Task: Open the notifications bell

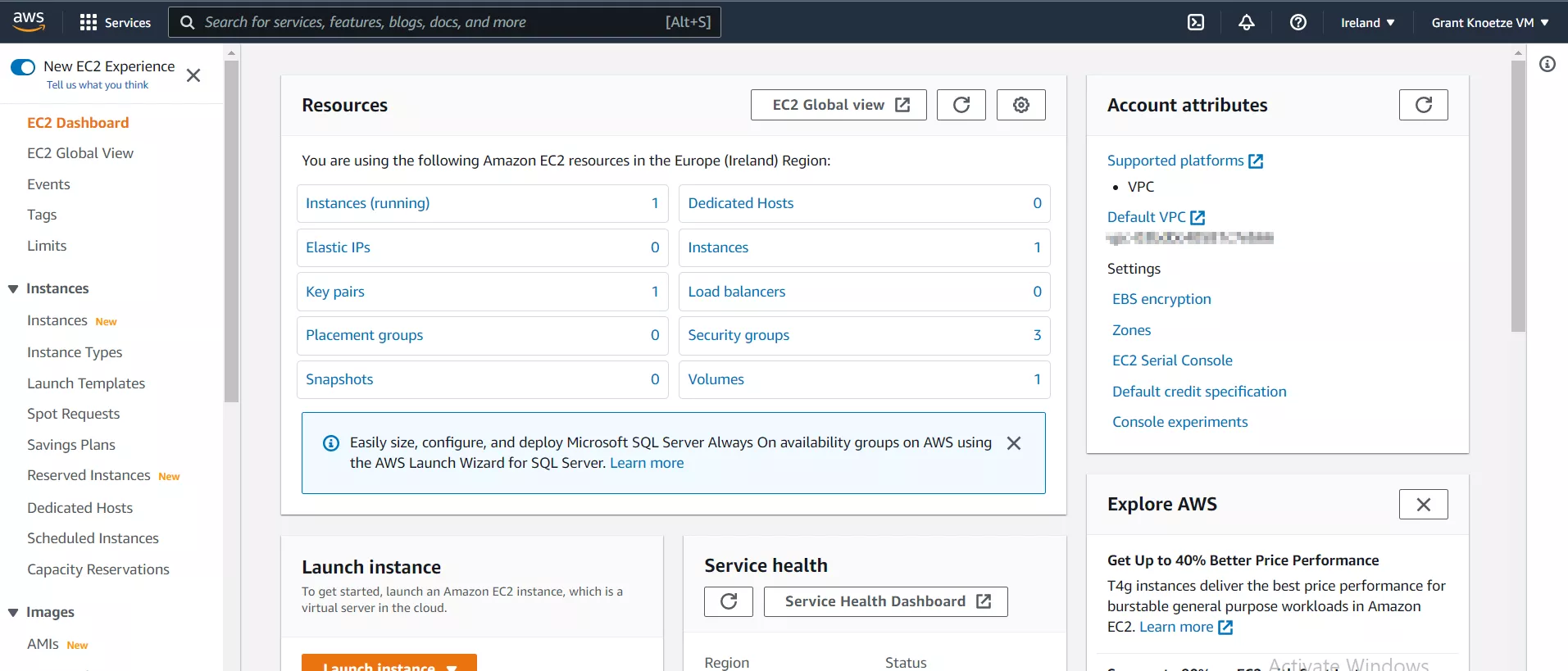Action: pyautogui.click(x=1247, y=22)
